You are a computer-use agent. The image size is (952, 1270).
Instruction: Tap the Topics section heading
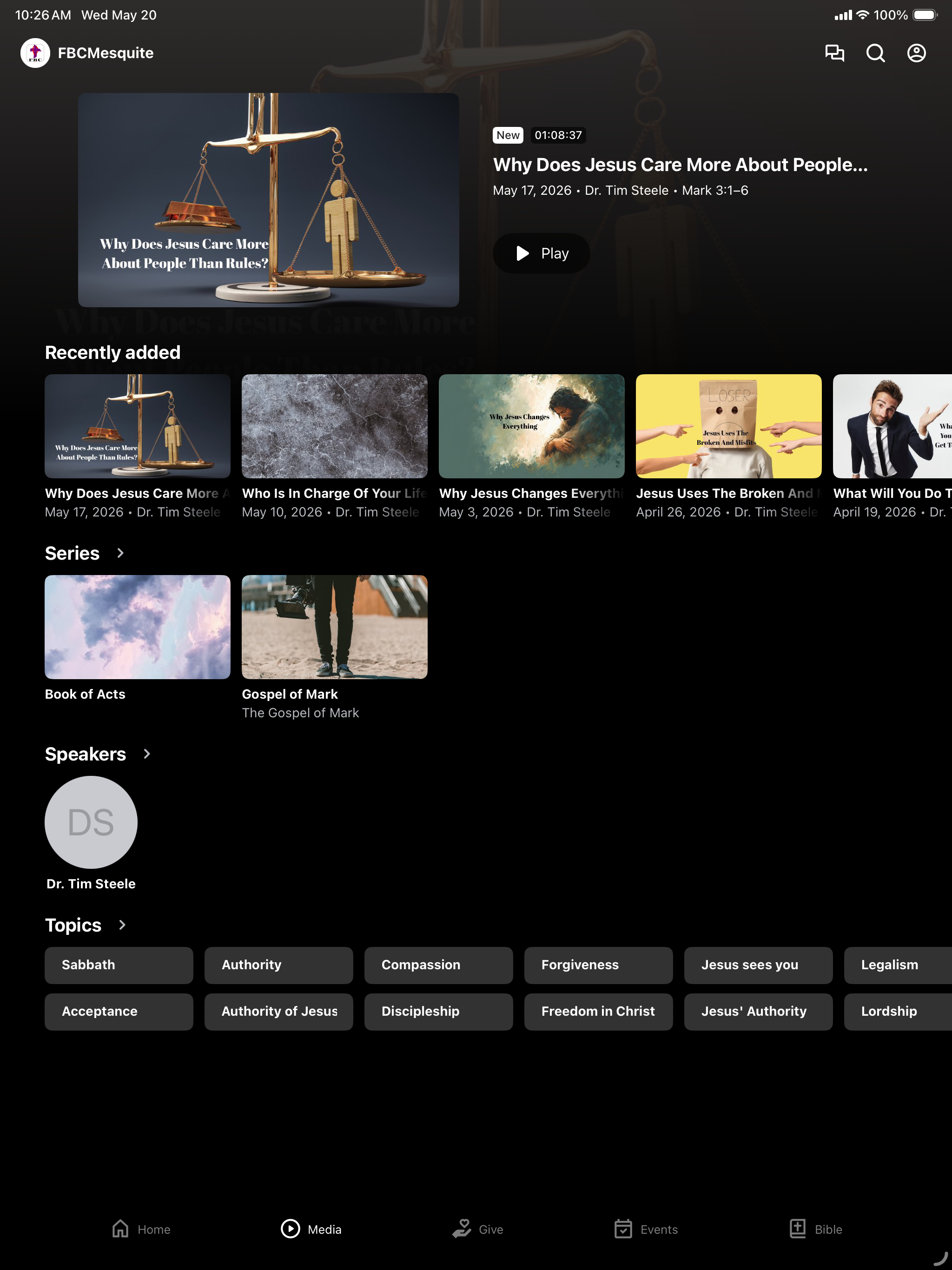73,925
